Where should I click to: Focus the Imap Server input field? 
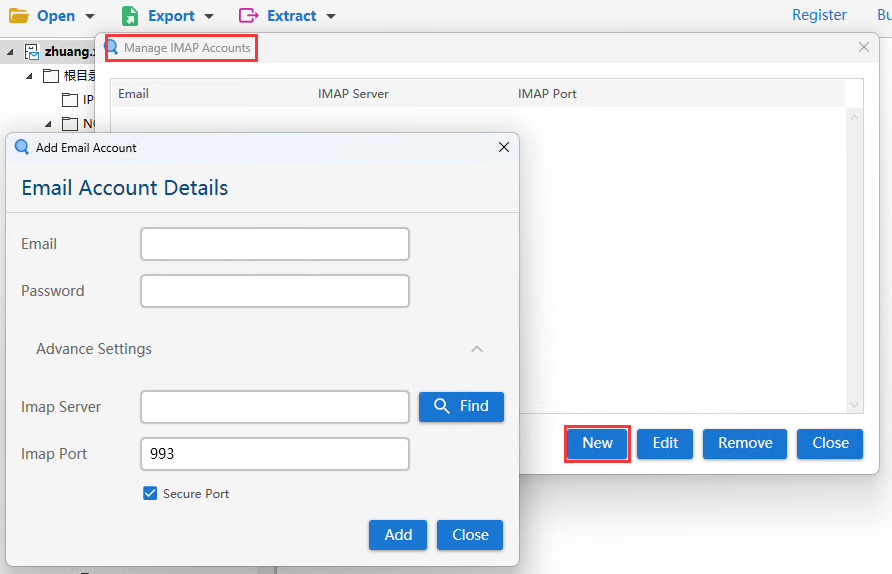(x=275, y=407)
